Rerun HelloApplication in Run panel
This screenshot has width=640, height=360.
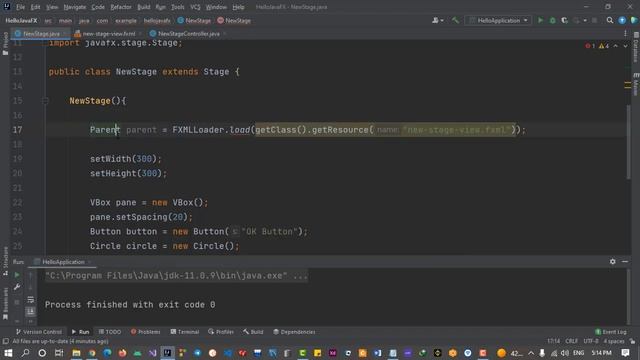[17, 275]
